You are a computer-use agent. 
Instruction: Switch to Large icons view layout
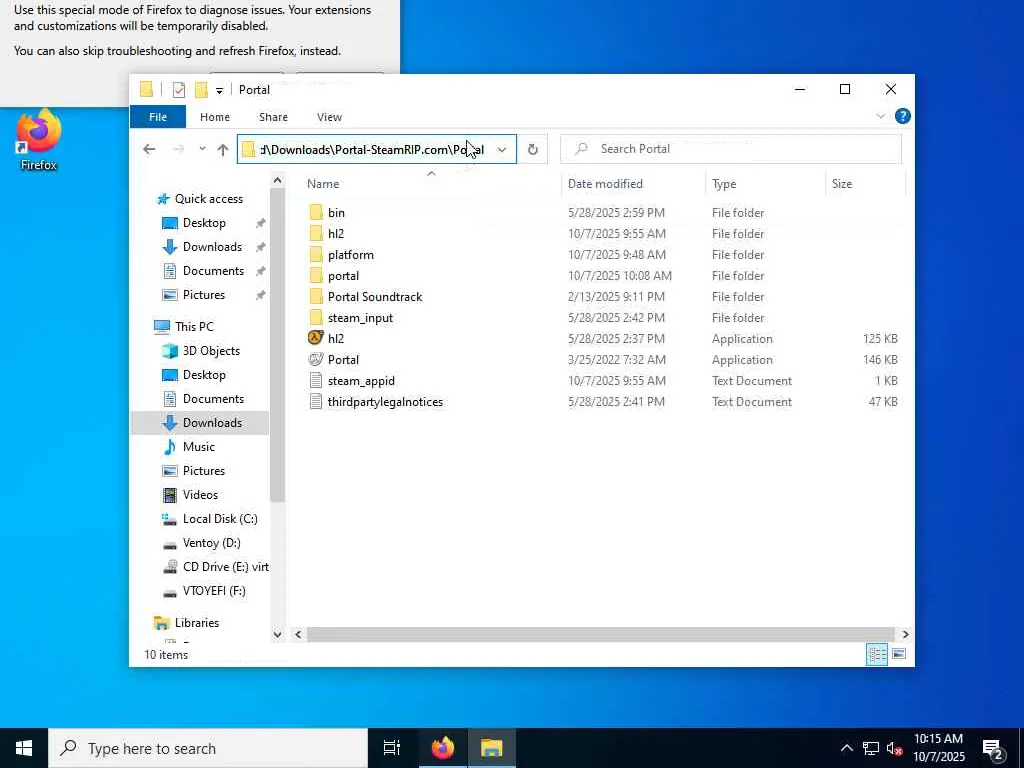click(x=899, y=654)
